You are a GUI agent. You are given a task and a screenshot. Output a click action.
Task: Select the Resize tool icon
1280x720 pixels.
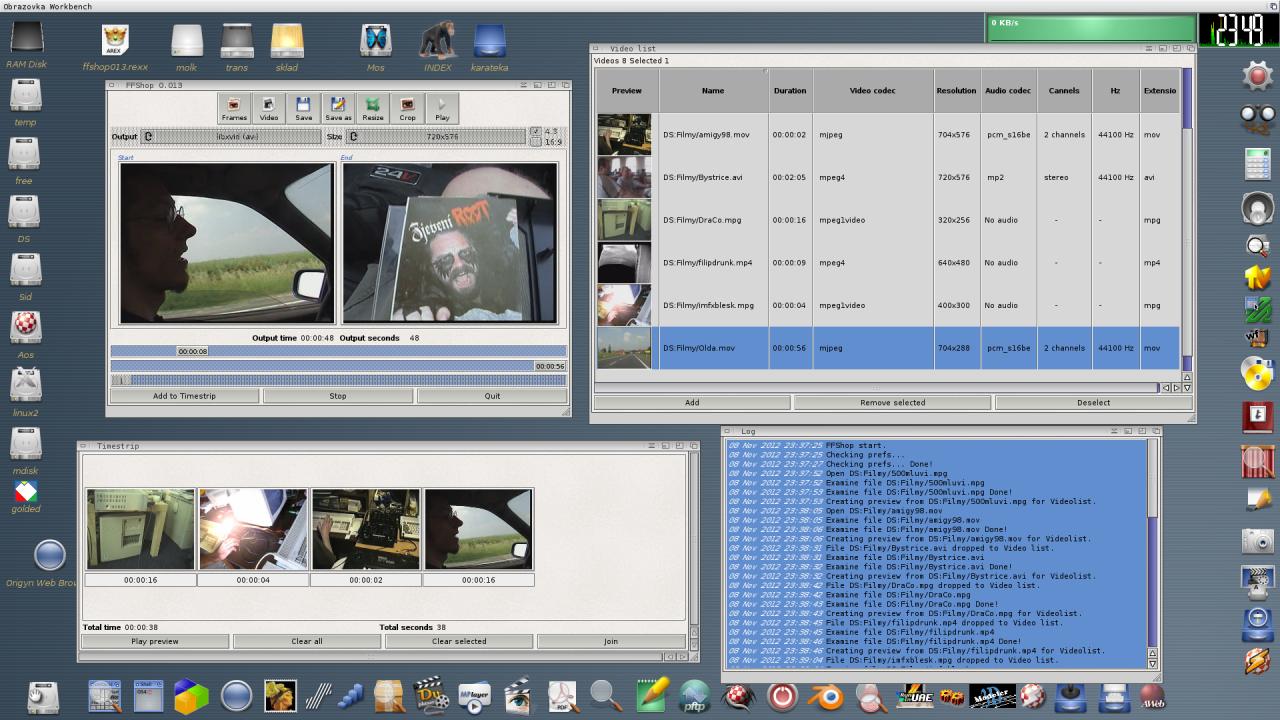(373, 108)
